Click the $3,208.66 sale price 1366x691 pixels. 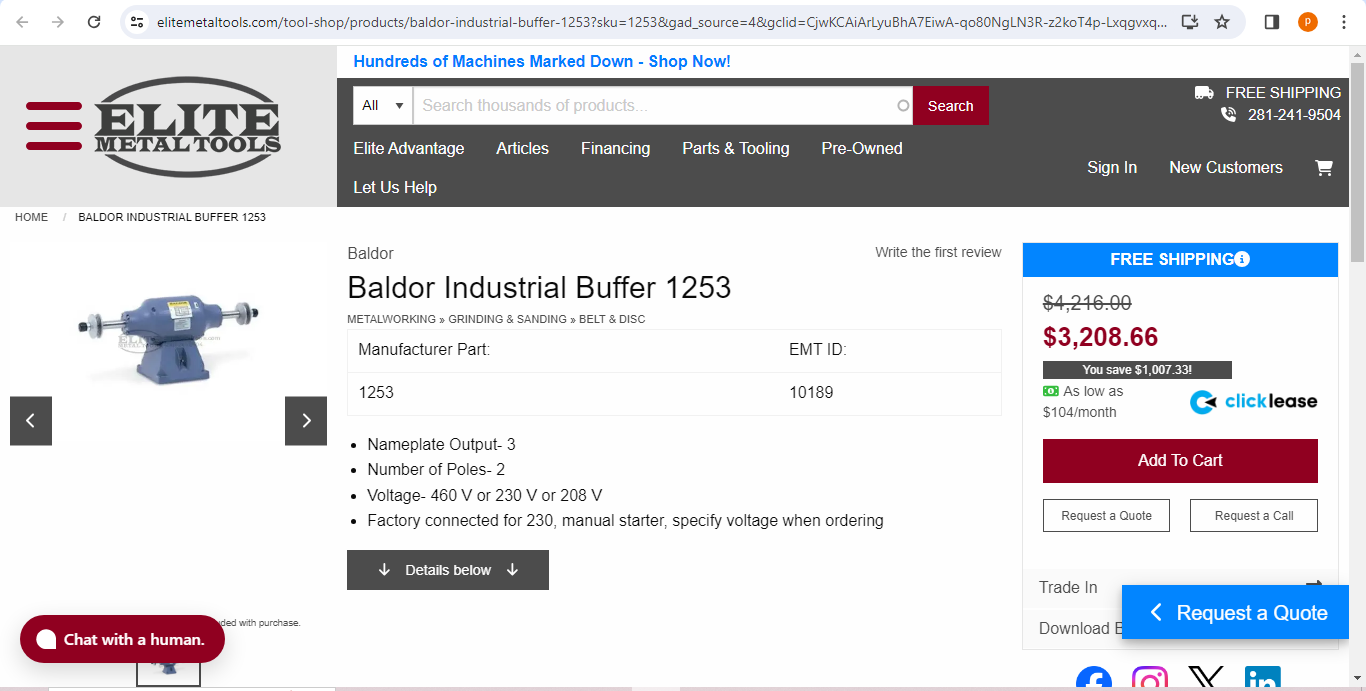pyautogui.click(x=1100, y=337)
